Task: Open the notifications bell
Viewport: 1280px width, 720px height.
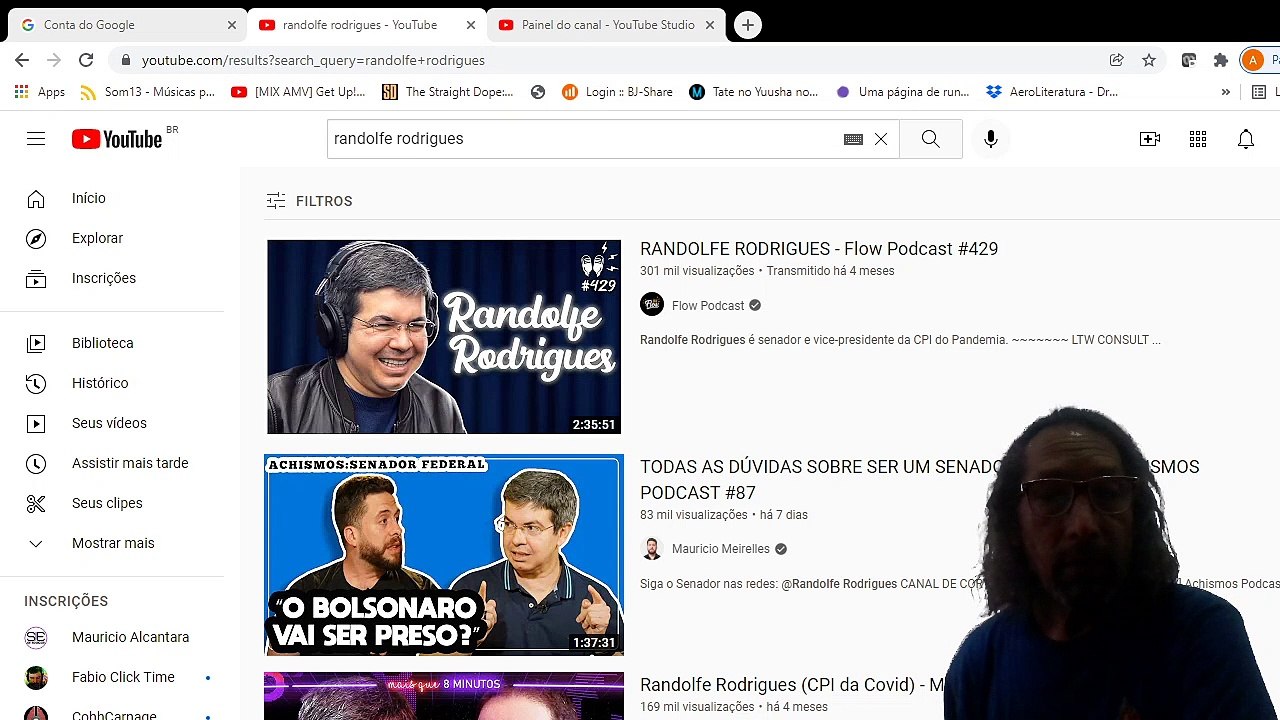Action: [1246, 139]
